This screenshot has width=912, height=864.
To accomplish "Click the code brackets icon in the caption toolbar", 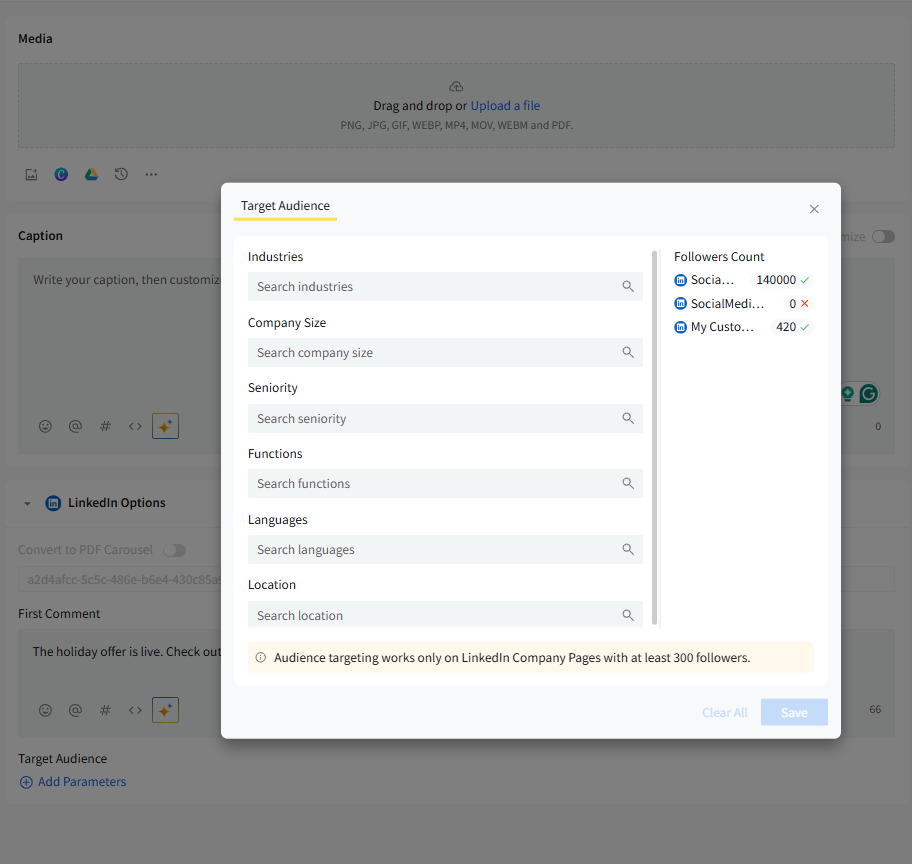I will [x=135, y=426].
